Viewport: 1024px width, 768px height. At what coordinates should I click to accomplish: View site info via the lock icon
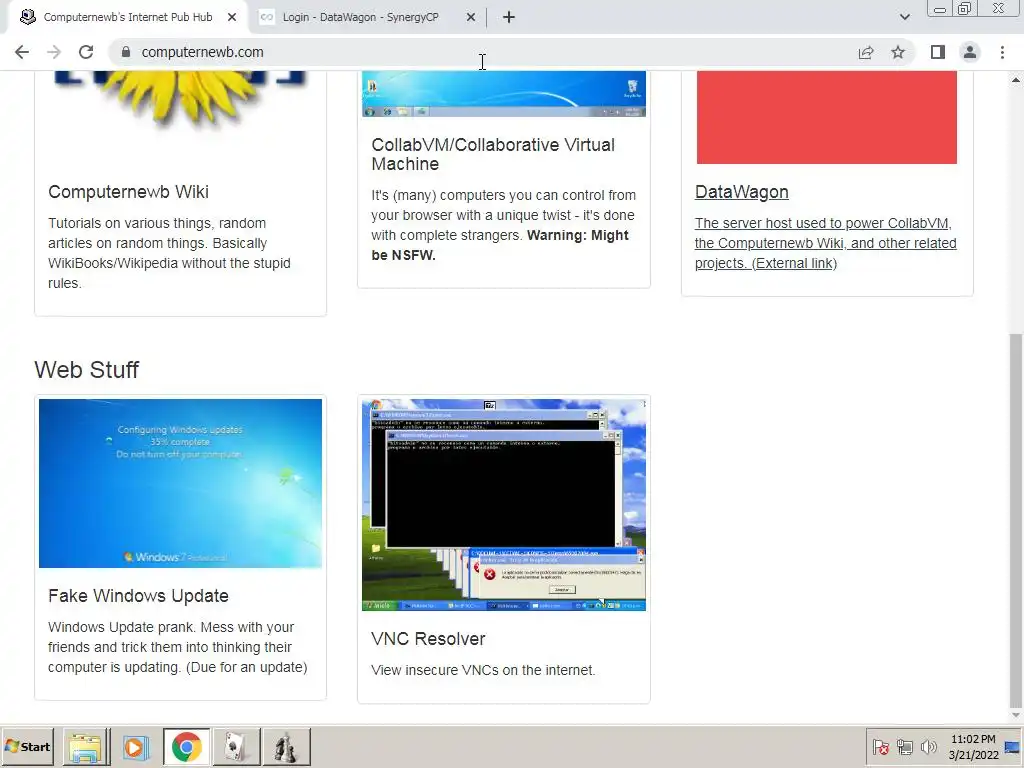(x=126, y=52)
